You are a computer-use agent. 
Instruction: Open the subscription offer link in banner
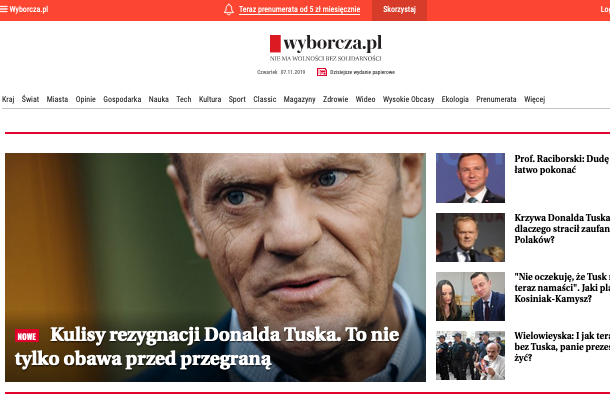(x=299, y=9)
